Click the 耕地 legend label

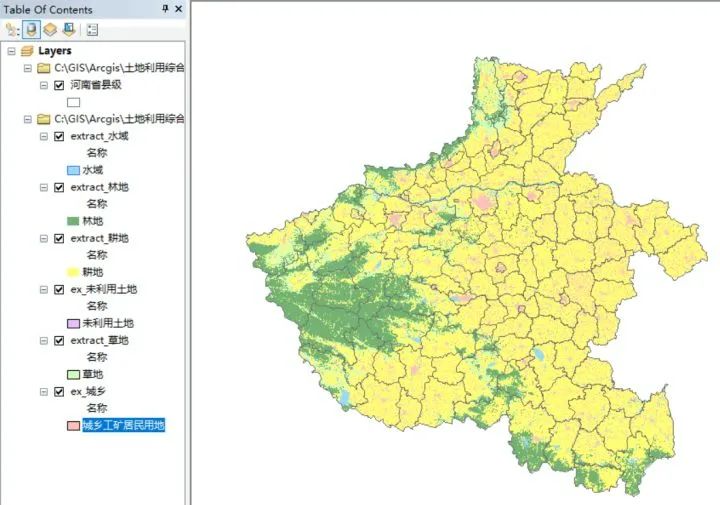click(x=92, y=272)
